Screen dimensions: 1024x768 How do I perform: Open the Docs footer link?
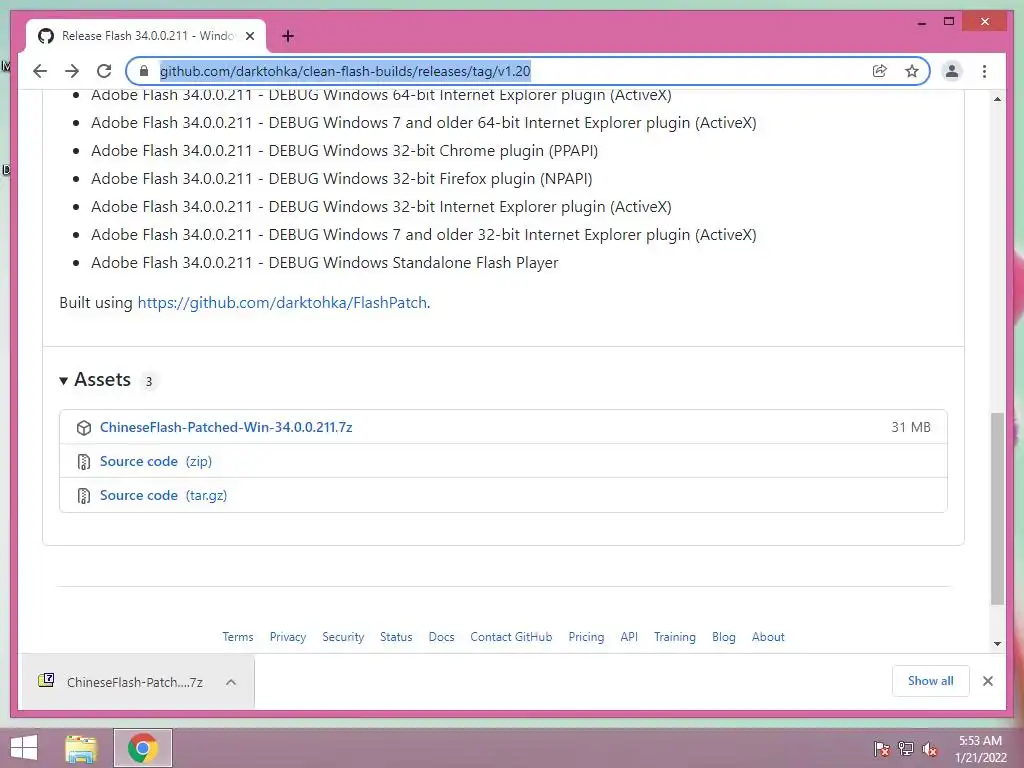point(441,637)
